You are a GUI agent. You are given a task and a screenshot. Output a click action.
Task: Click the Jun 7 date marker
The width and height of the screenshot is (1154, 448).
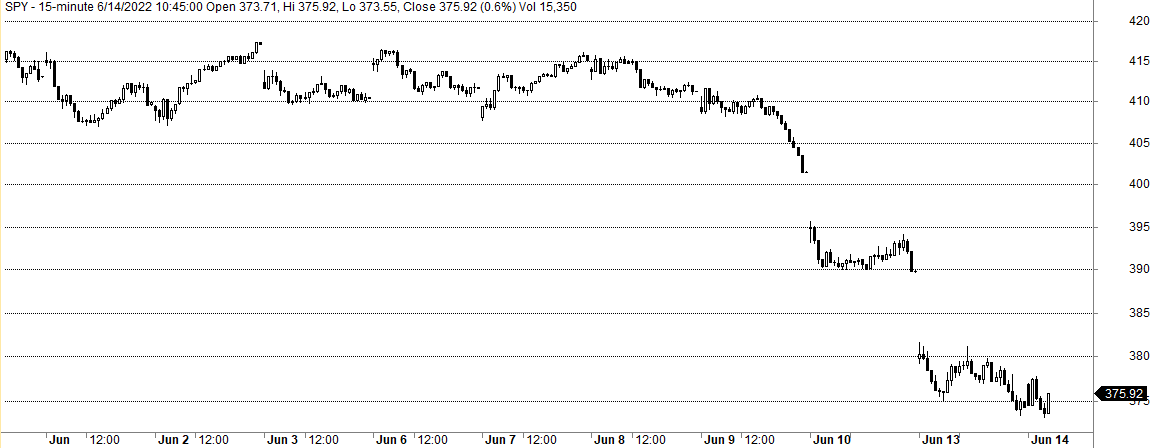click(x=500, y=439)
